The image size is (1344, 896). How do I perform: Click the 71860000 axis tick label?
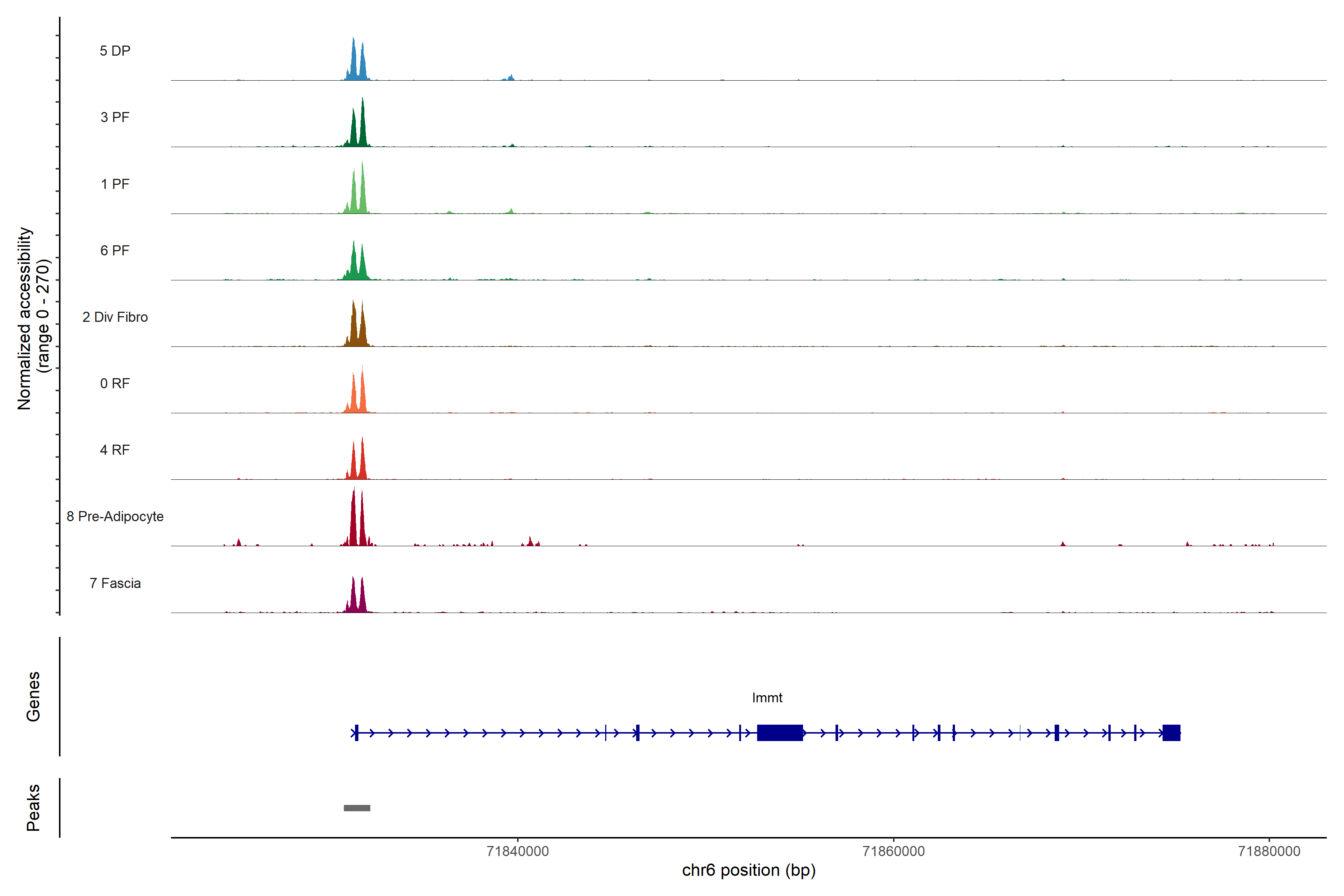coord(893,851)
